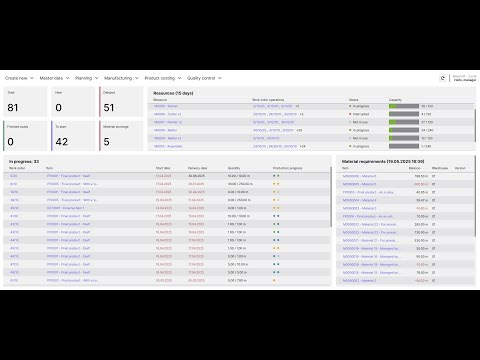Screen dimensions: 480x360
Task: Open the Manufacturing menu
Action: (x=121, y=78)
